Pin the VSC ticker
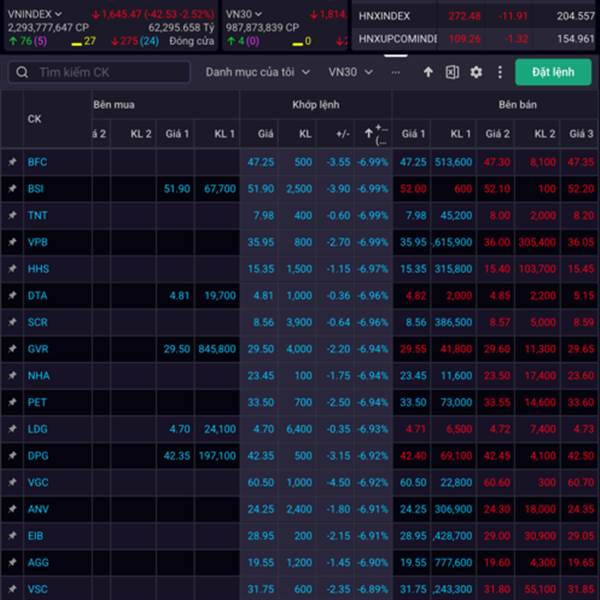The width and height of the screenshot is (600, 600). coord(12,589)
